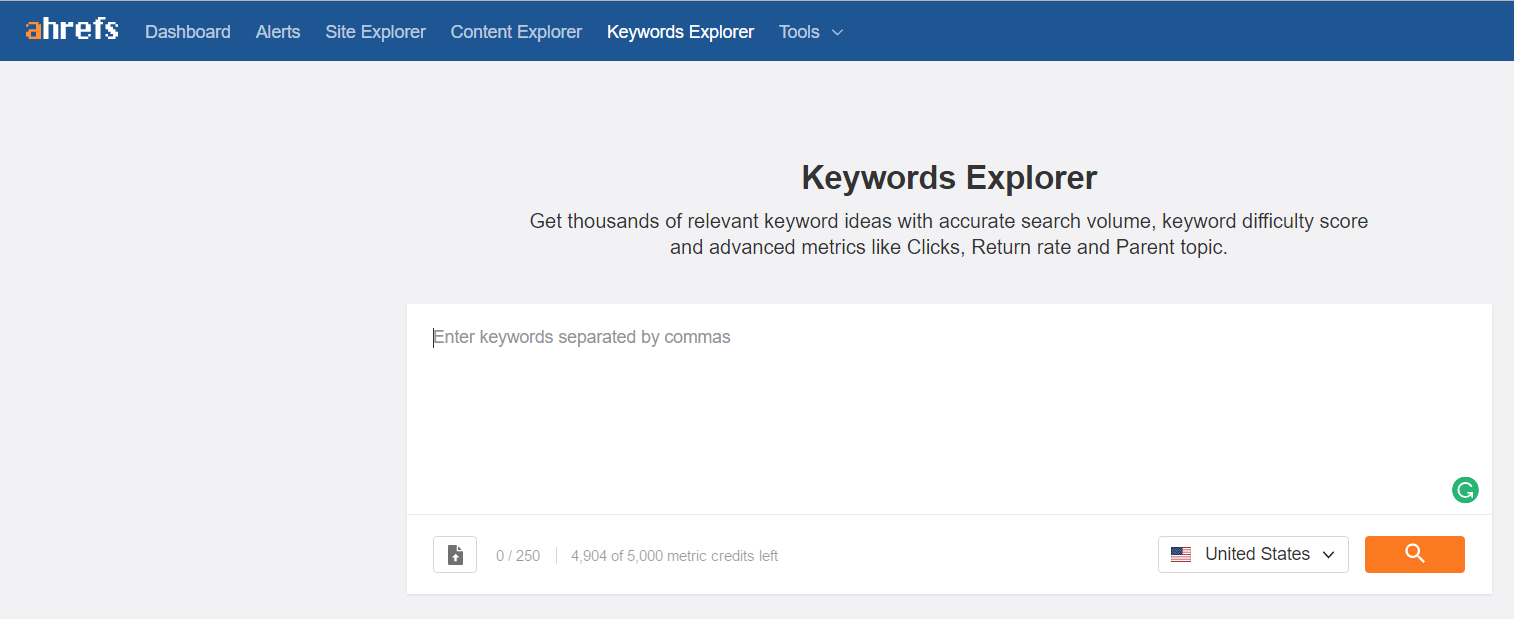This screenshot has height=619, width=1514.
Task: Click the magnifying glass search icon
Action: pyautogui.click(x=1414, y=554)
